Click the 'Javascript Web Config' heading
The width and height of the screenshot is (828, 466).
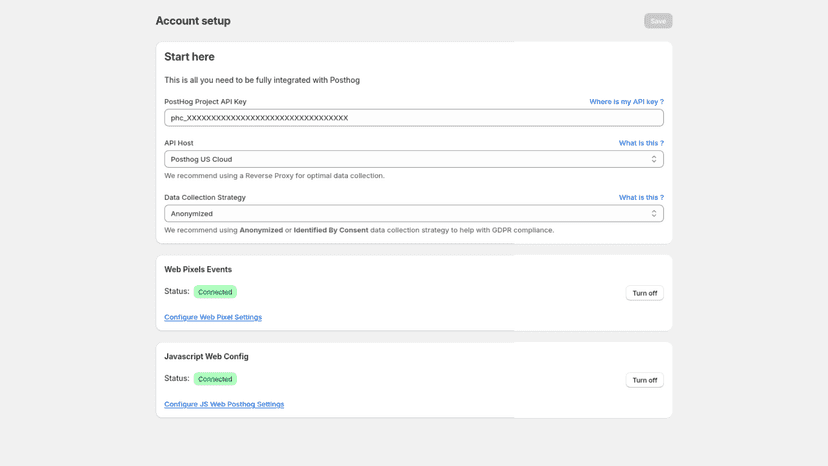tap(206, 357)
